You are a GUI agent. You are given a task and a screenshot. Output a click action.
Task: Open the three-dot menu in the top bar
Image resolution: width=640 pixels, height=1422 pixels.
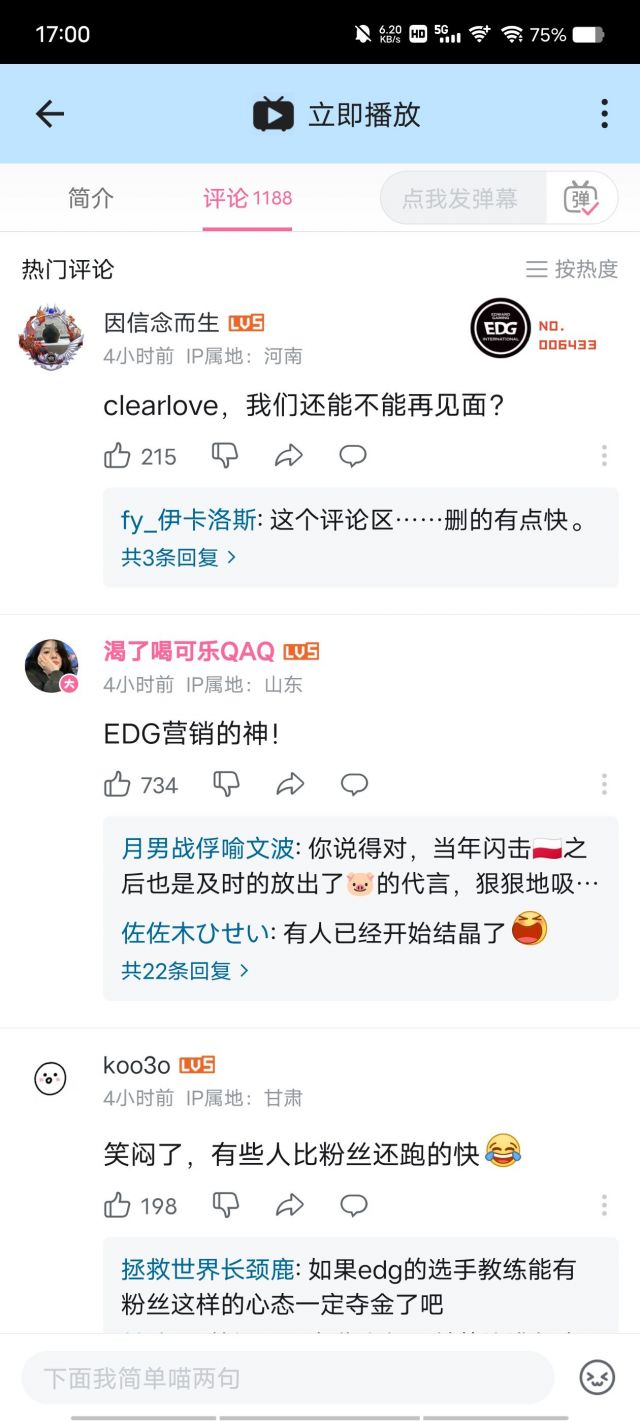(604, 113)
